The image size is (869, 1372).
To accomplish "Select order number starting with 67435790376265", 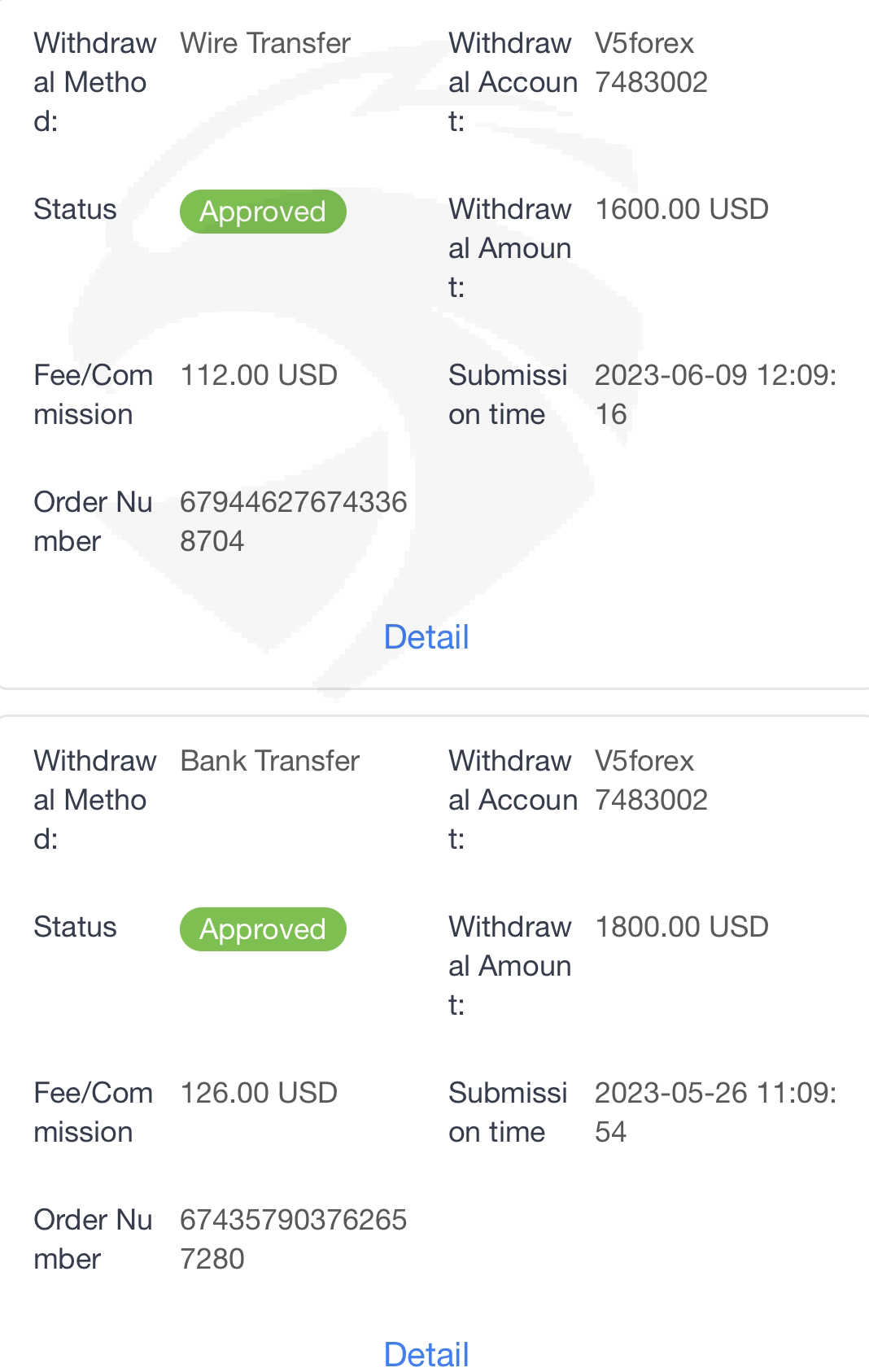I will pyautogui.click(x=293, y=1239).
